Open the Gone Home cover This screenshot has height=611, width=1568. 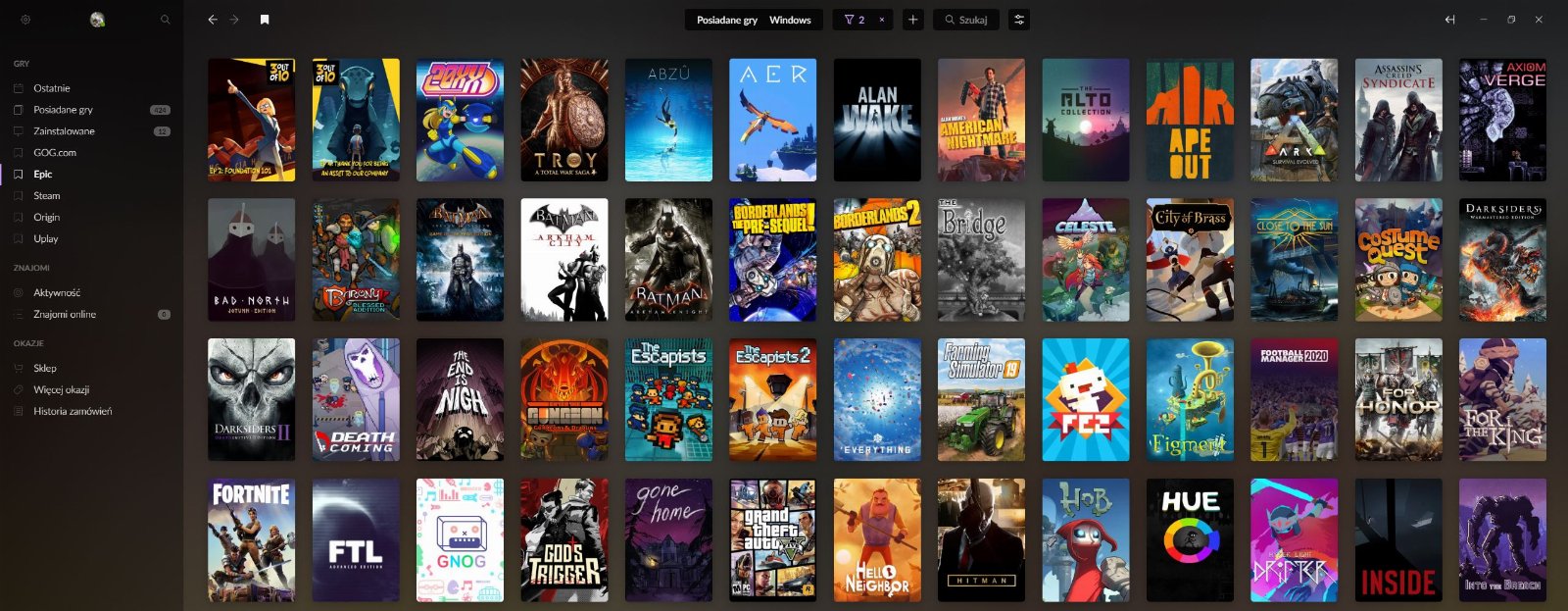coord(668,540)
